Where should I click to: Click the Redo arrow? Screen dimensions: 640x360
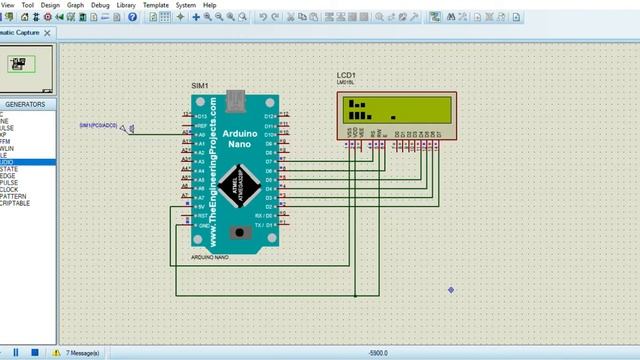click(276, 17)
